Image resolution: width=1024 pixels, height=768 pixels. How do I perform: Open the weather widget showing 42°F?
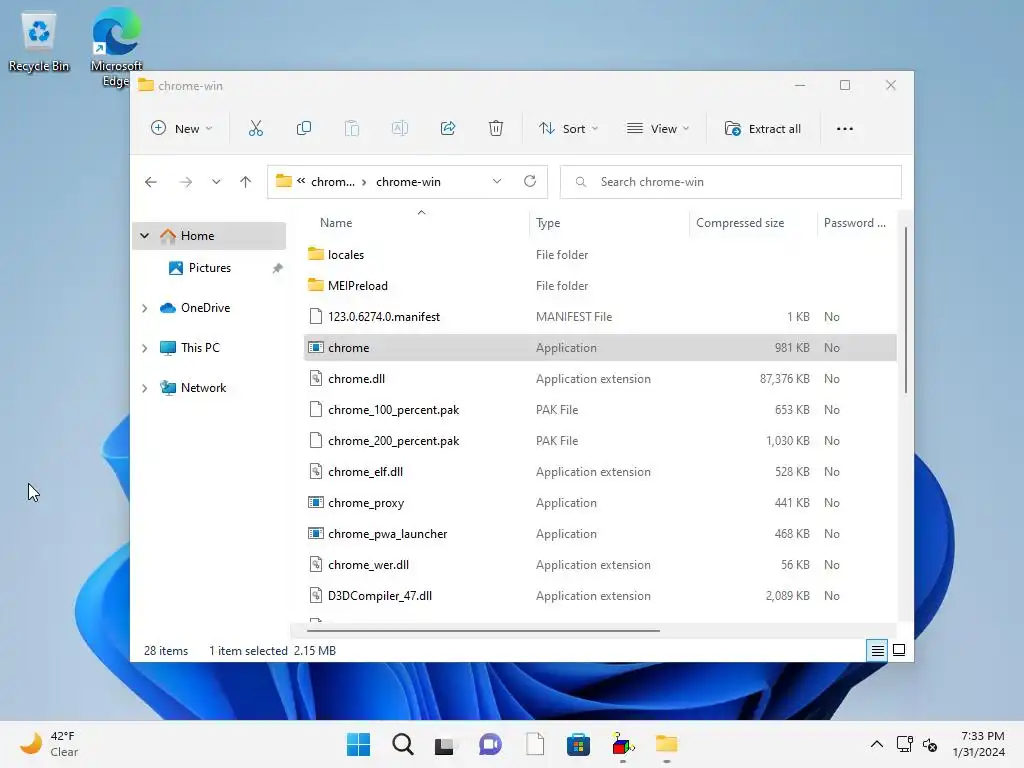[49, 744]
